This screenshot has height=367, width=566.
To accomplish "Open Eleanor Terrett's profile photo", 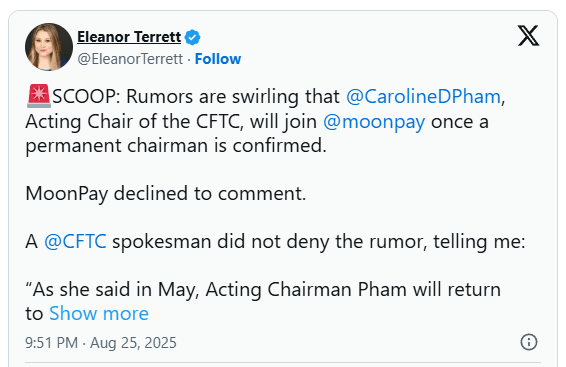I will 49,47.
